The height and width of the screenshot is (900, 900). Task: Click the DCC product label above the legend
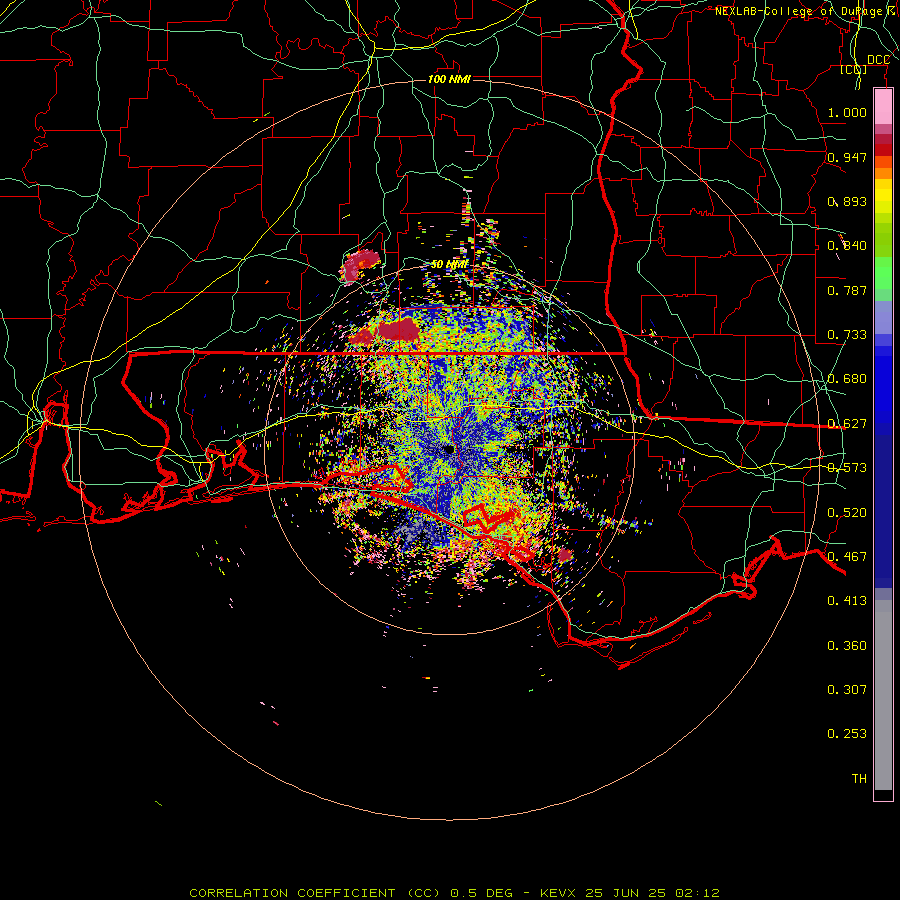coord(878,60)
